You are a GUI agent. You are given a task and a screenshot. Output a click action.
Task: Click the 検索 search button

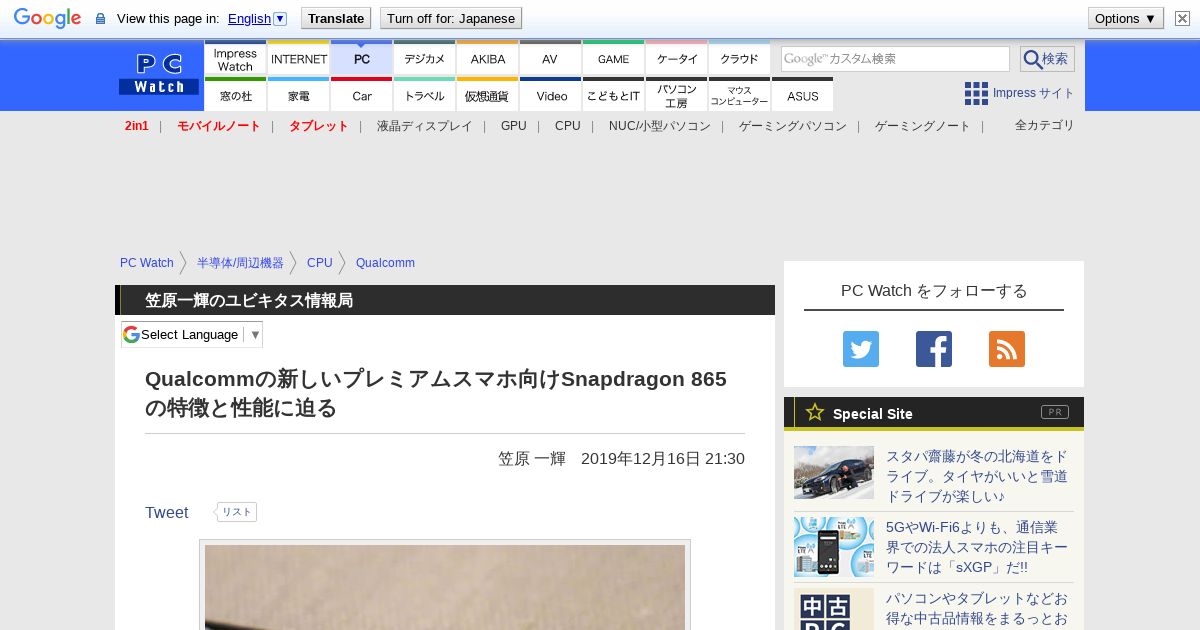(x=1047, y=59)
